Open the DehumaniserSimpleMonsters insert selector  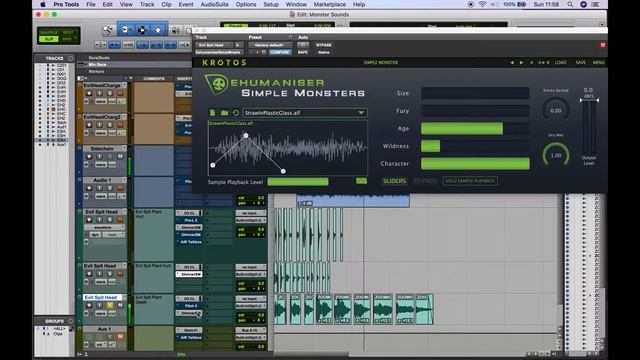[x=218, y=52]
